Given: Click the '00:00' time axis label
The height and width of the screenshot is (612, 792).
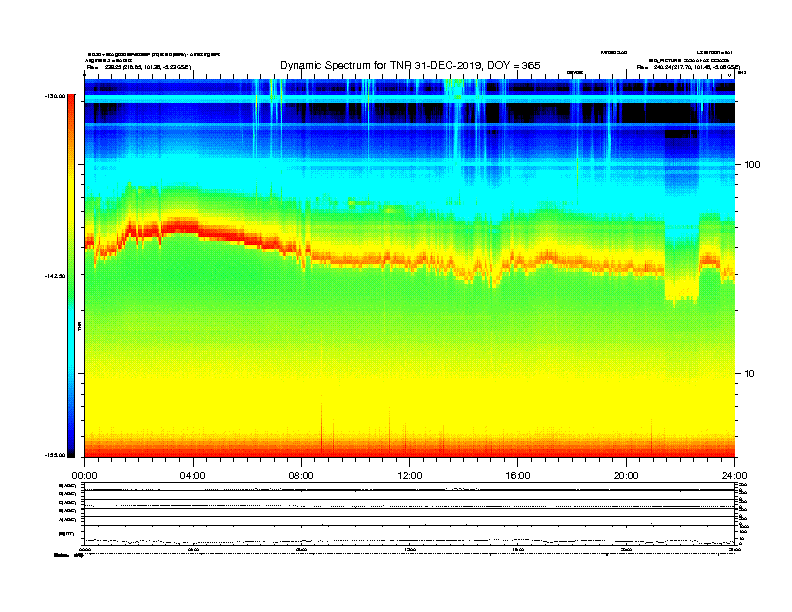Looking at the screenshot, I should pyautogui.click(x=84, y=476).
